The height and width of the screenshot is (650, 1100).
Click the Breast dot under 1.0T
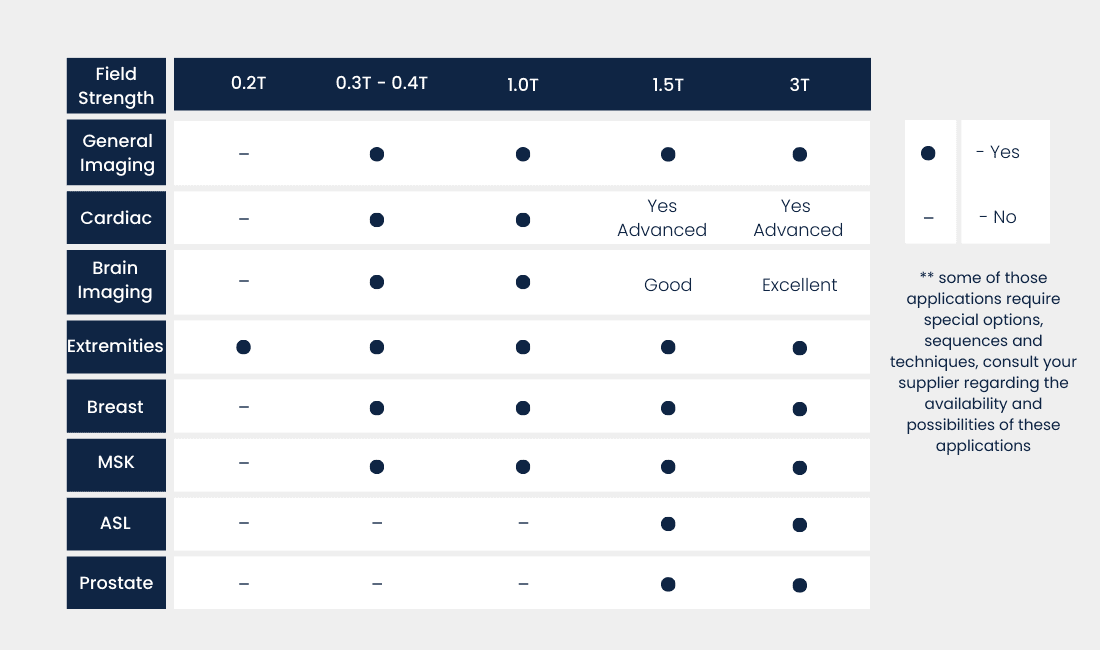click(x=523, y=408)
